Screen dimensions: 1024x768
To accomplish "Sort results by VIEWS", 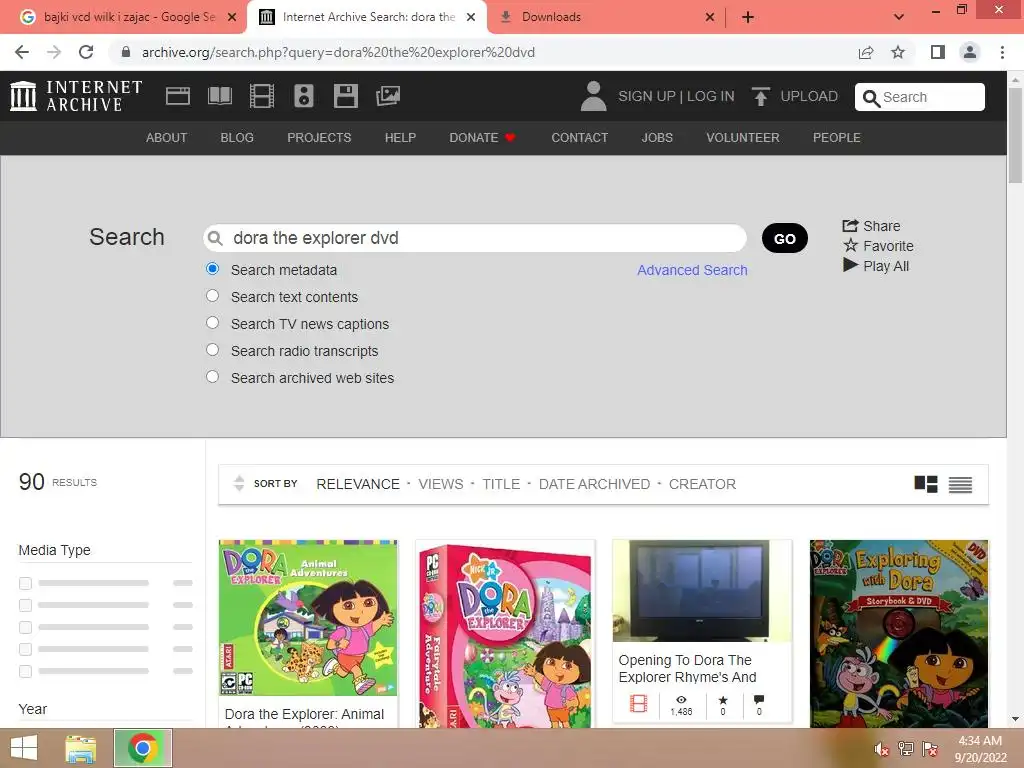I will coord(441,484).
